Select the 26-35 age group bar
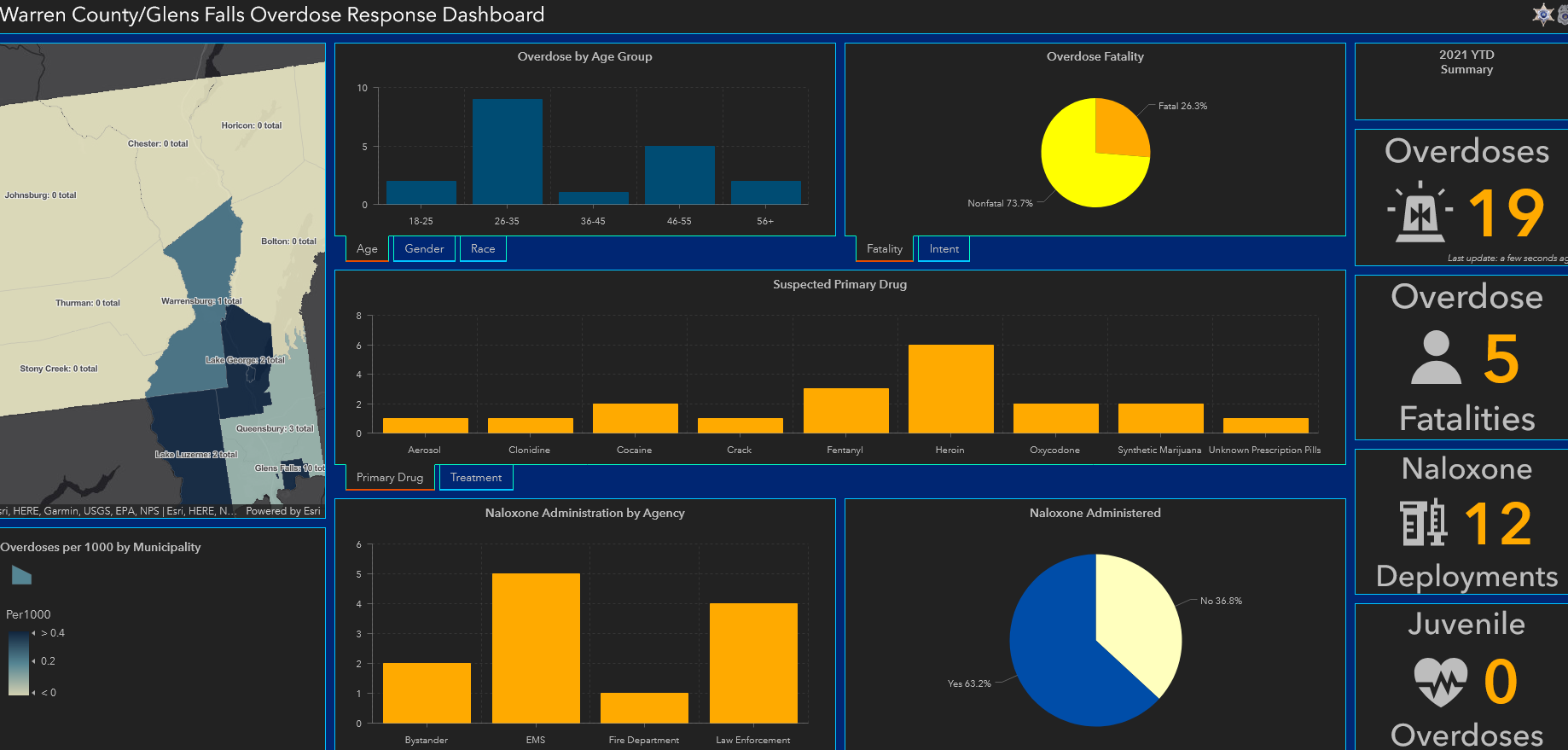The width and height of the screenshot is (1568, 750). (508, 151)
